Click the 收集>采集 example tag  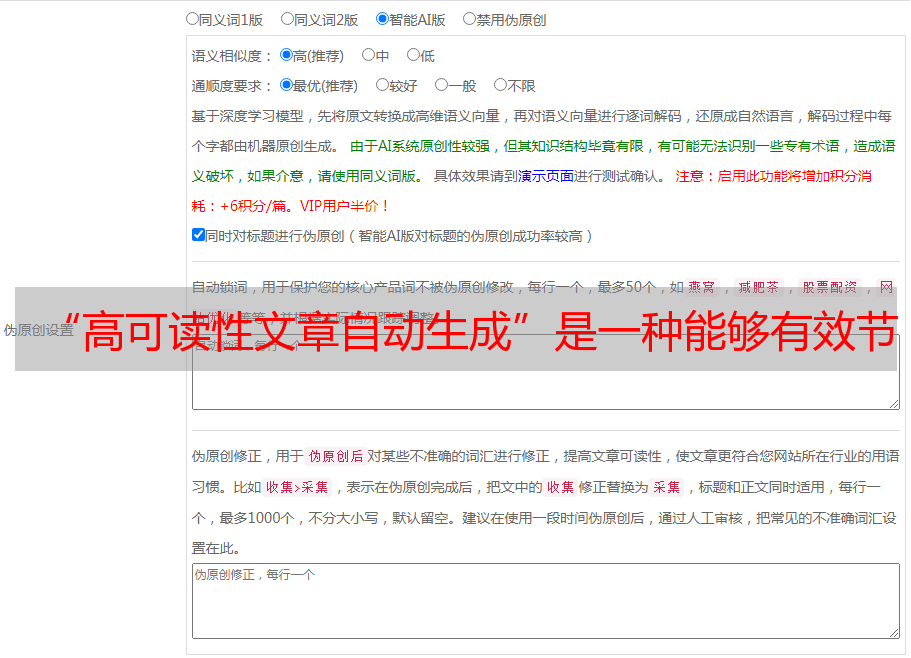click(297, 487)
